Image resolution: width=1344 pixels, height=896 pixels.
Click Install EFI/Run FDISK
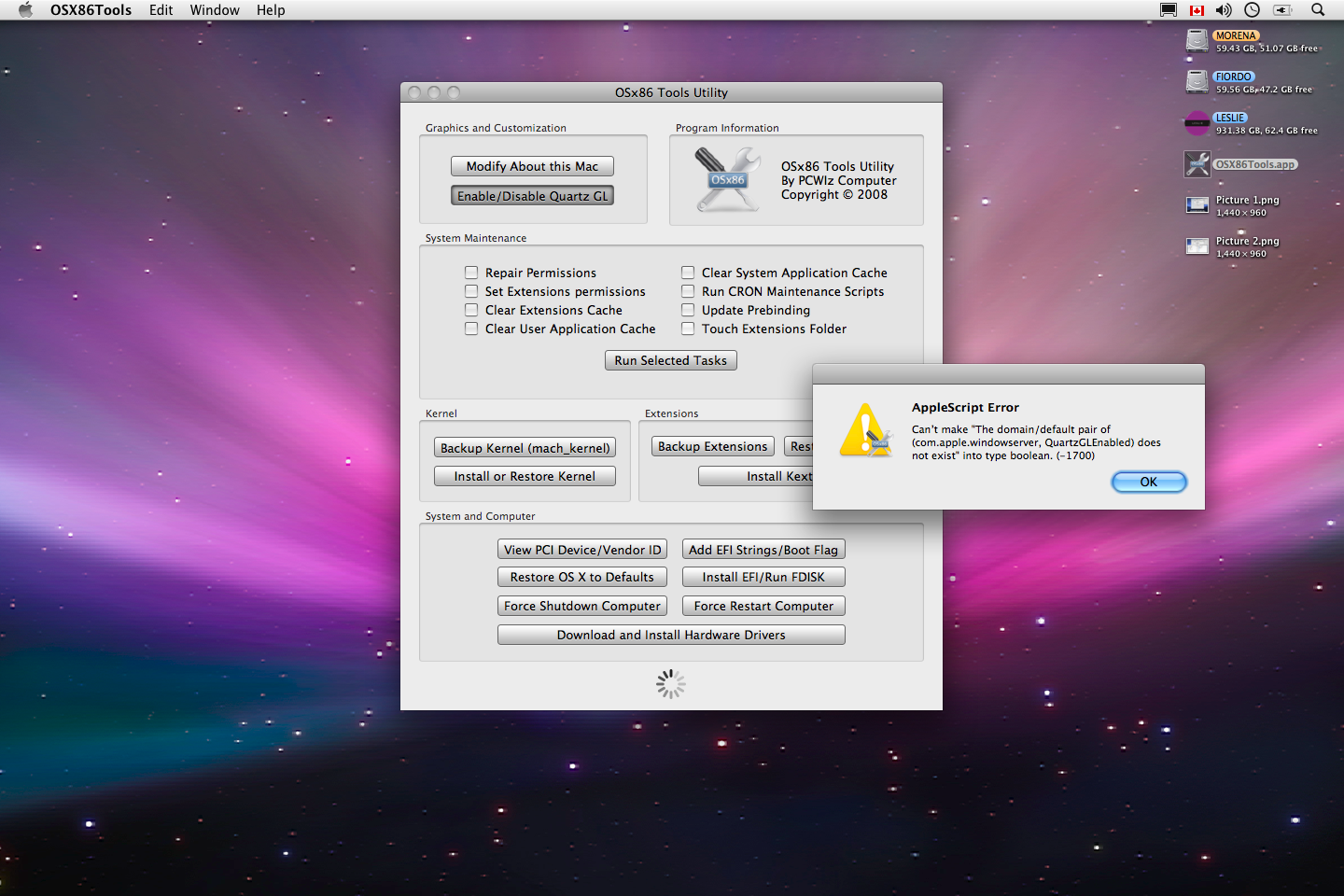[763, 577]
